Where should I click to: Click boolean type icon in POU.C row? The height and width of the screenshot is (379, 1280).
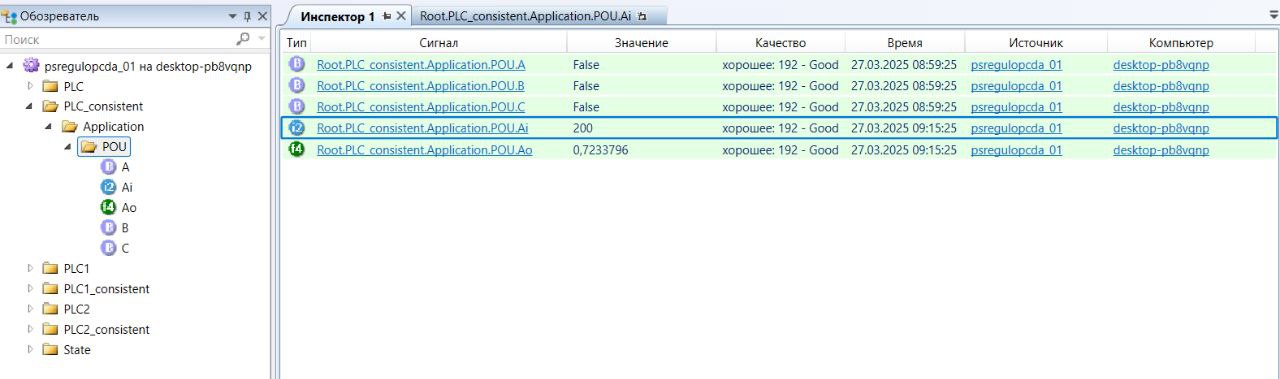(297, 106)
